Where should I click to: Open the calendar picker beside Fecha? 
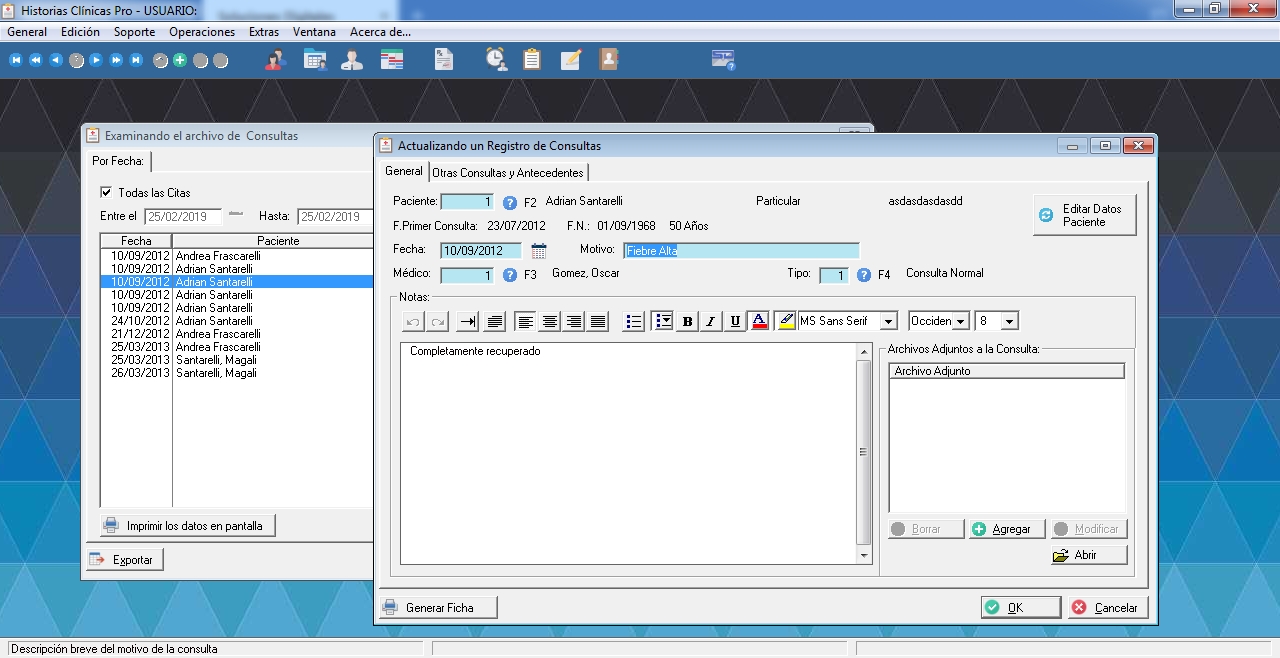(x=539, y=251)
